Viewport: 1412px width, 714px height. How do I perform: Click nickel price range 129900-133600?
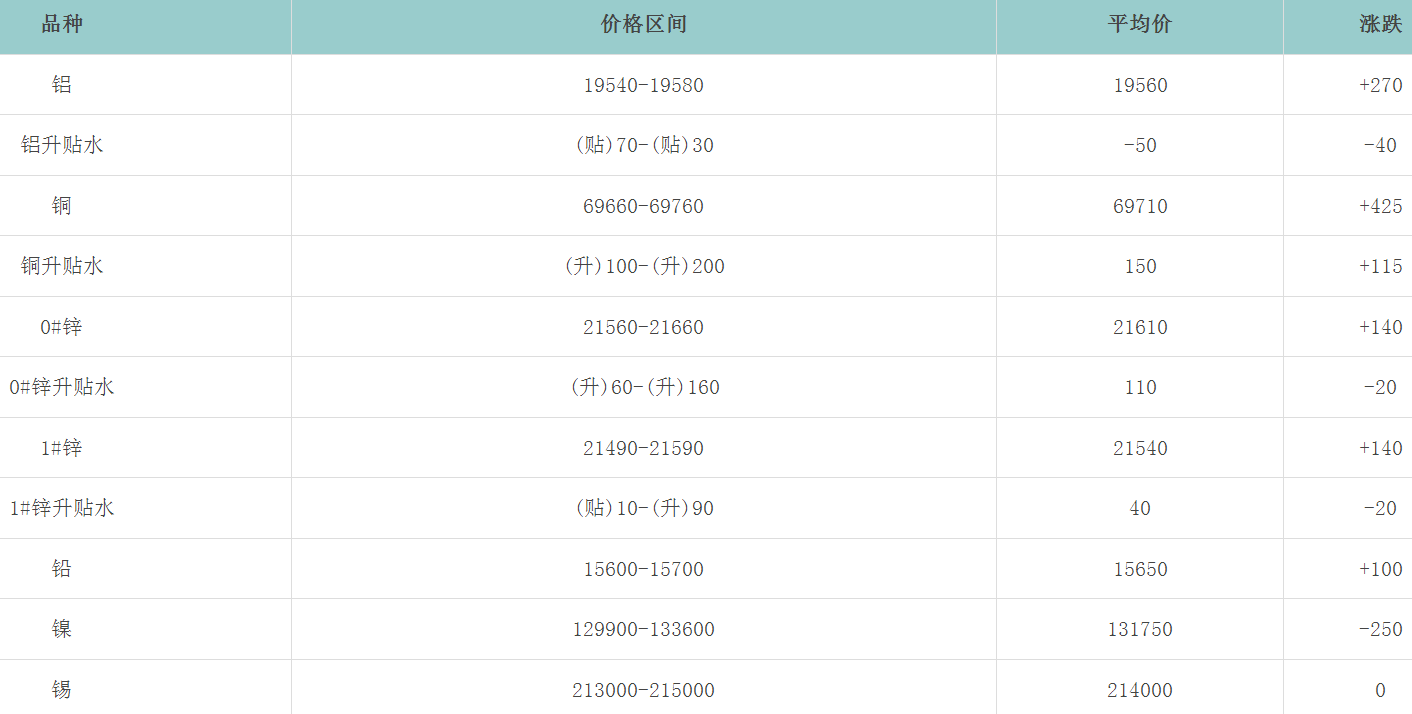pyautogui.click(x=643, y=630)
